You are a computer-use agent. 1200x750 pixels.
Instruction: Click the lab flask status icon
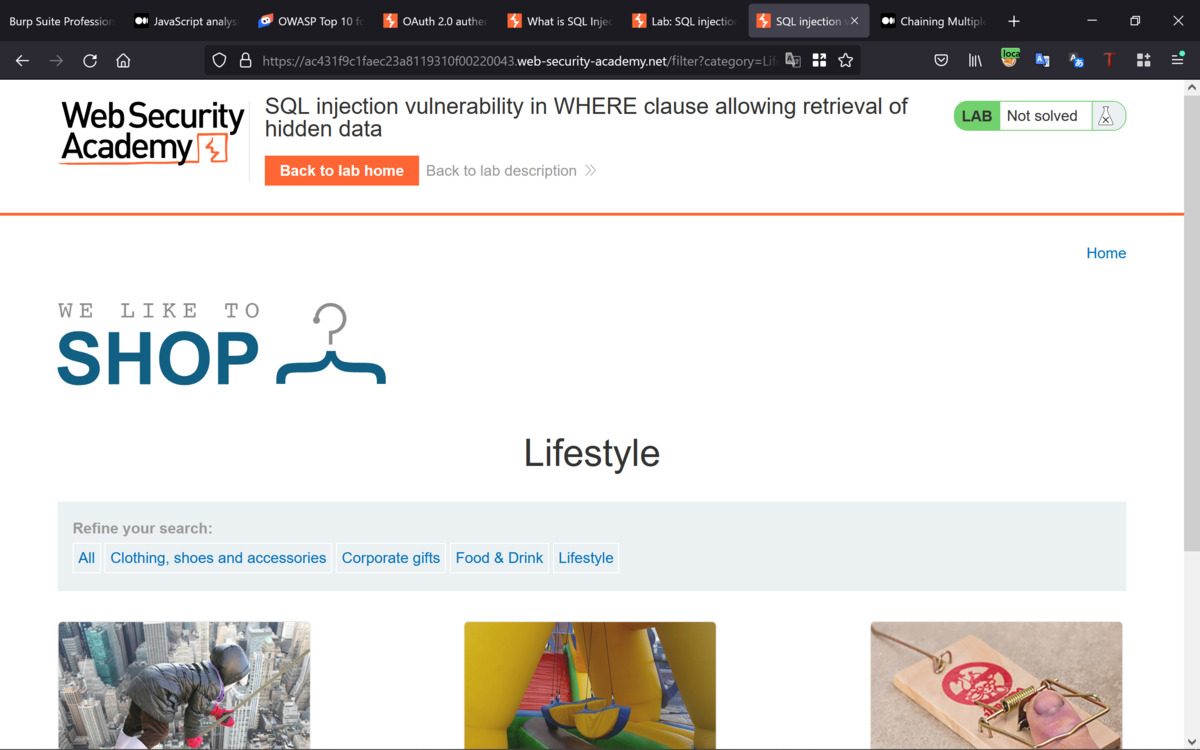click(x=1106, y=116)
